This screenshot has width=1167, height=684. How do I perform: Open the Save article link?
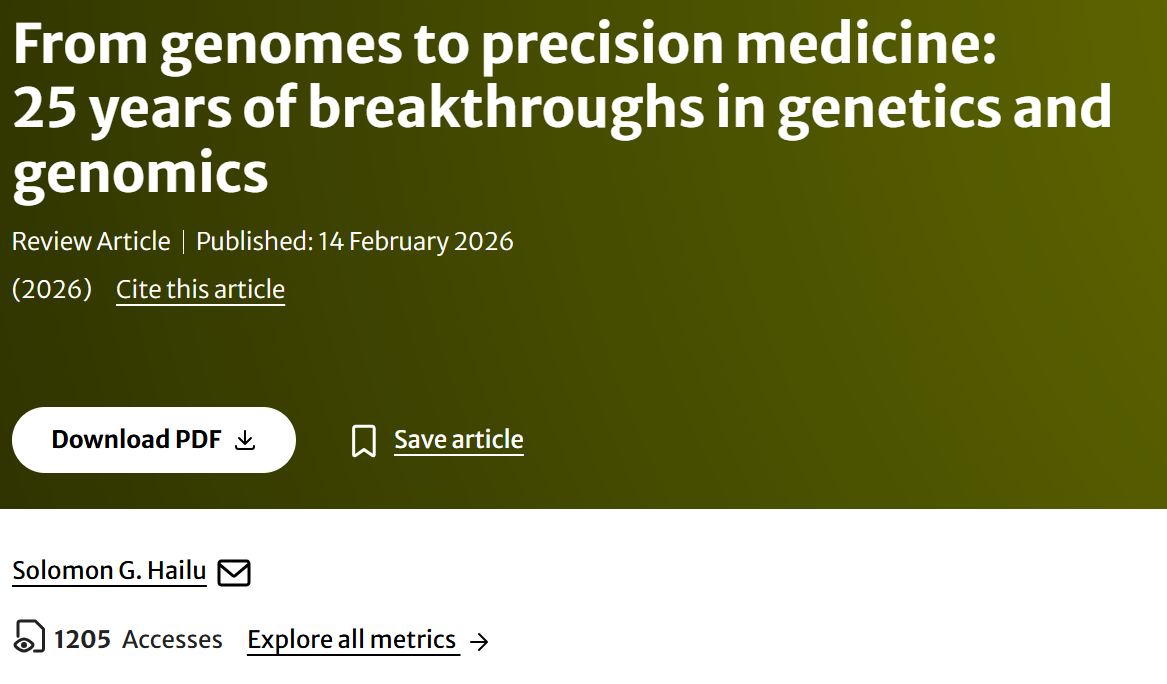click(458, 440)
